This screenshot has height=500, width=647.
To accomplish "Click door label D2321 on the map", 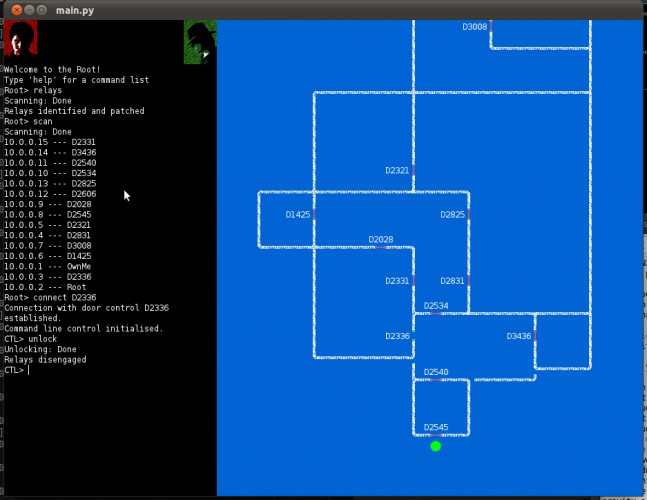I will click(397, 170).
